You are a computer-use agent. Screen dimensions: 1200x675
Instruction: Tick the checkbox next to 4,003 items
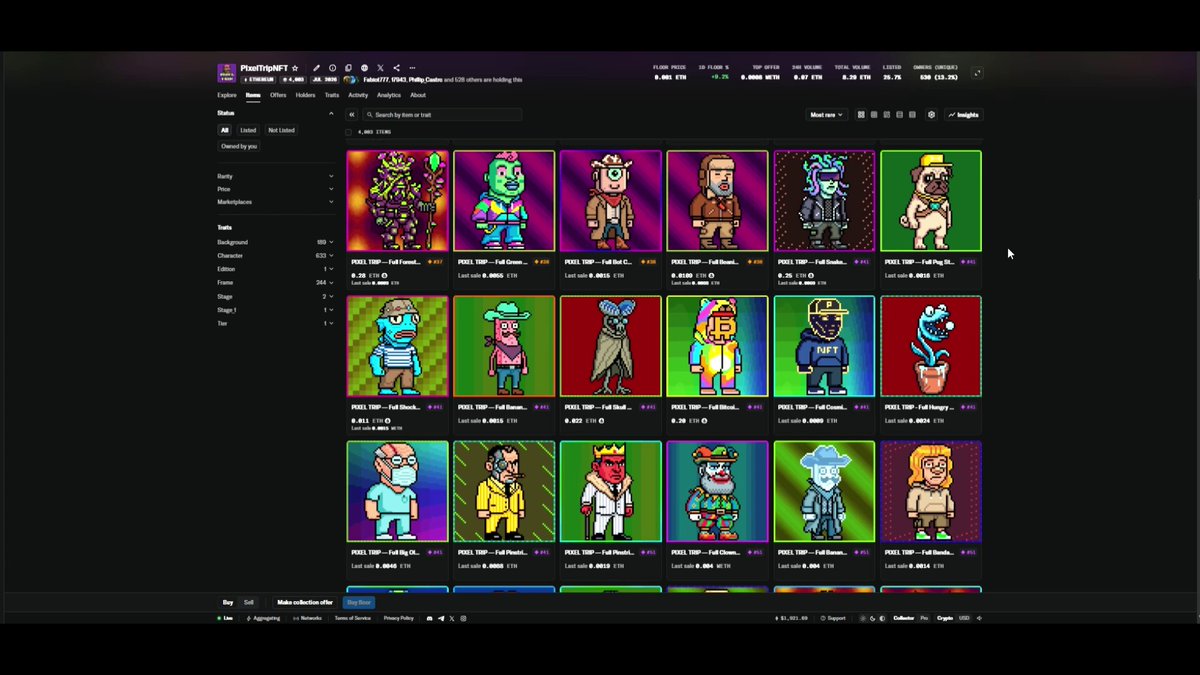click(x=349, y=132)
